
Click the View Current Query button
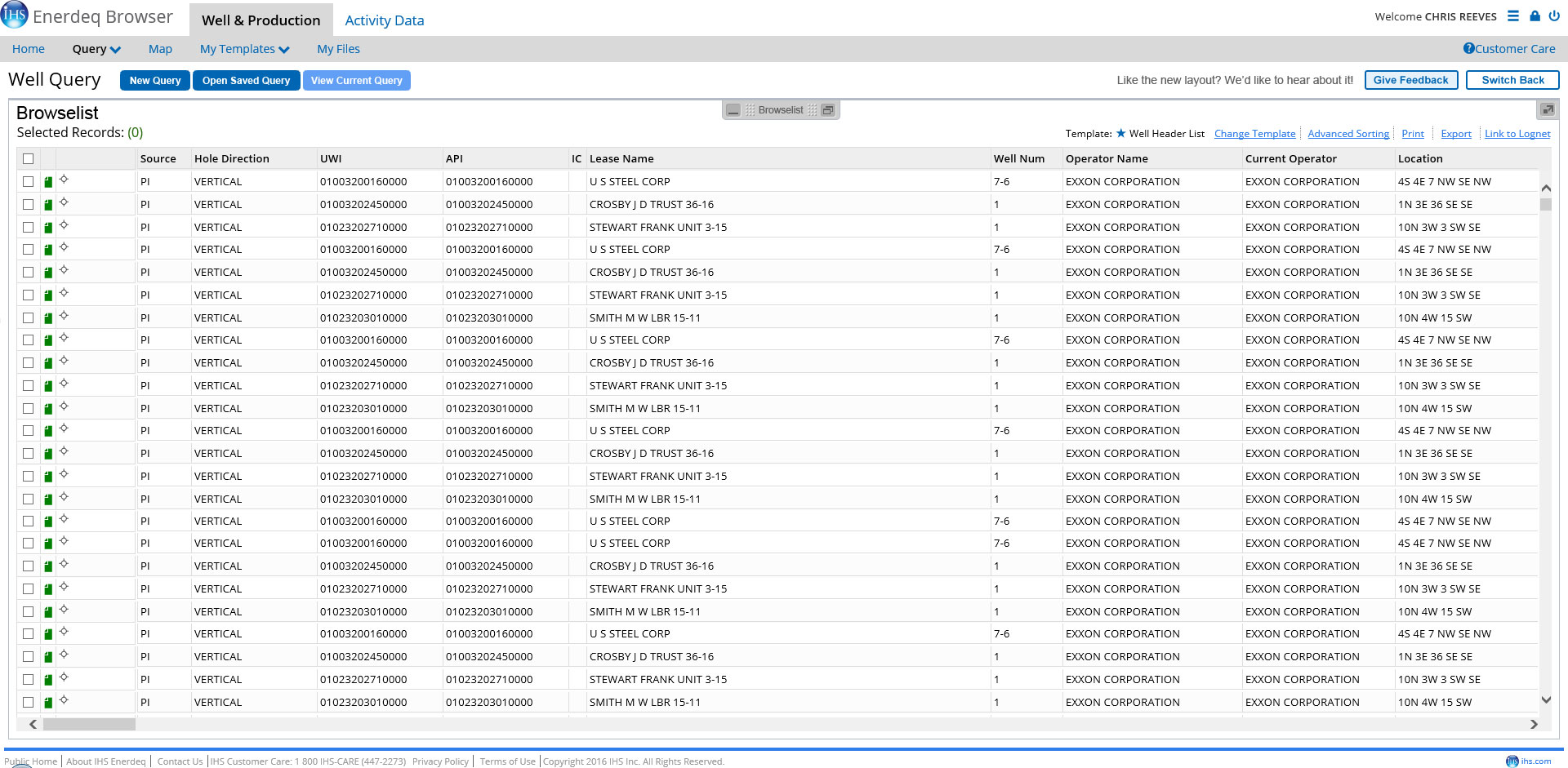point(357,81)
